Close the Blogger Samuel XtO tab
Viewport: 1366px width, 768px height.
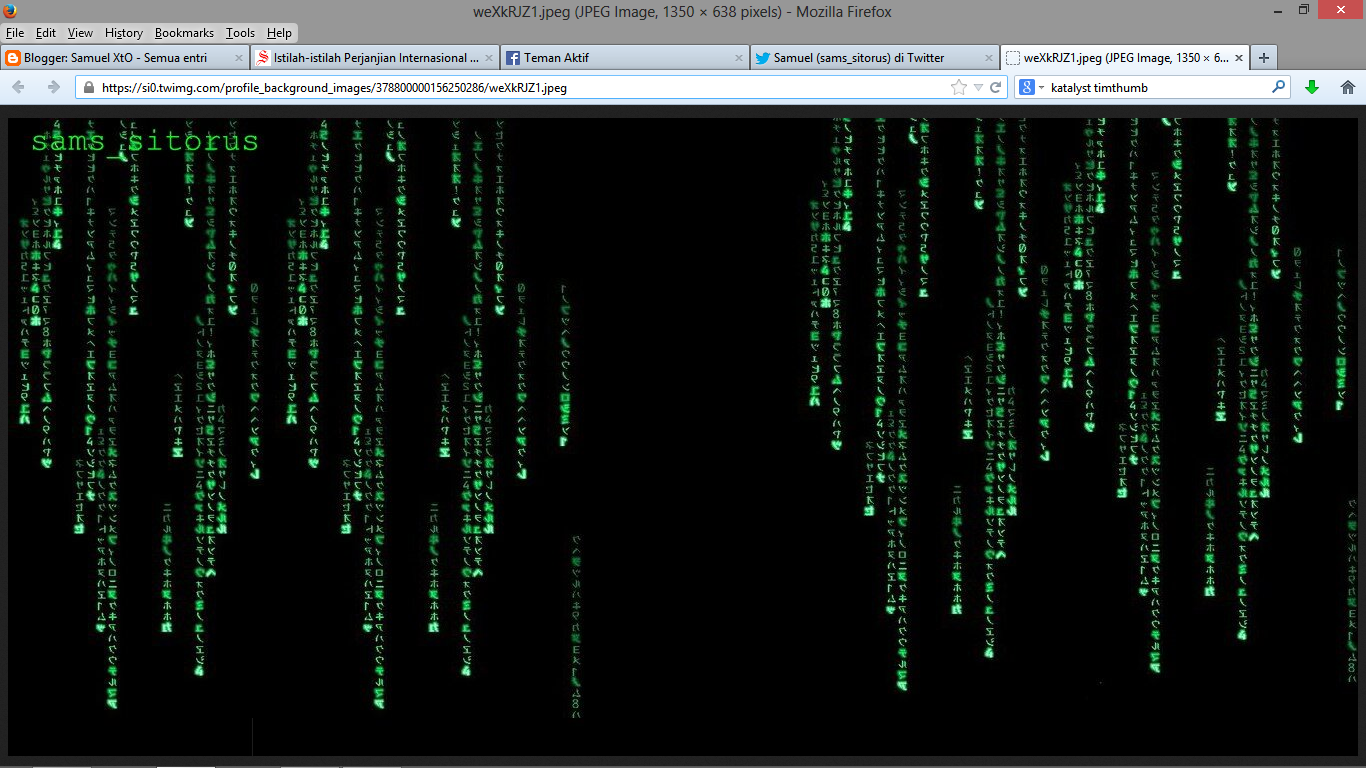coord(238,58)
